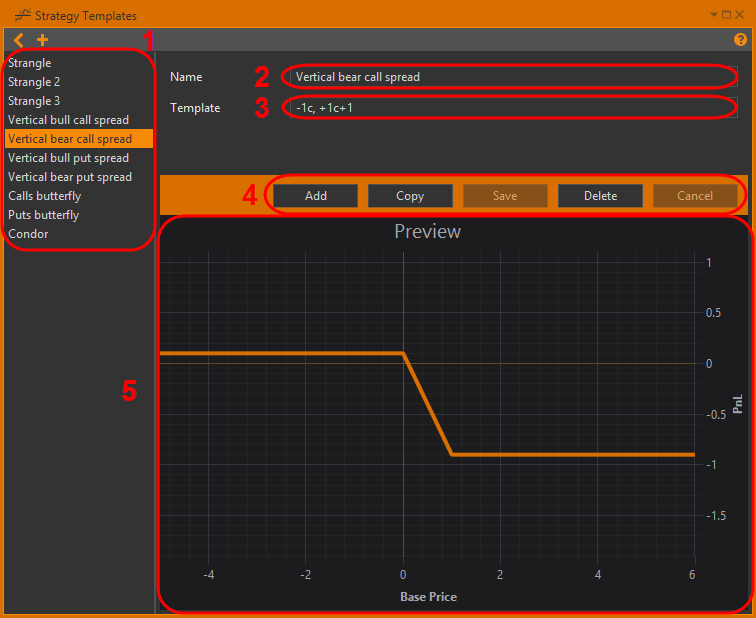This screenshot has width=756, height=618.
Task: Click the plus icon to add template
Action: point(42,40)
